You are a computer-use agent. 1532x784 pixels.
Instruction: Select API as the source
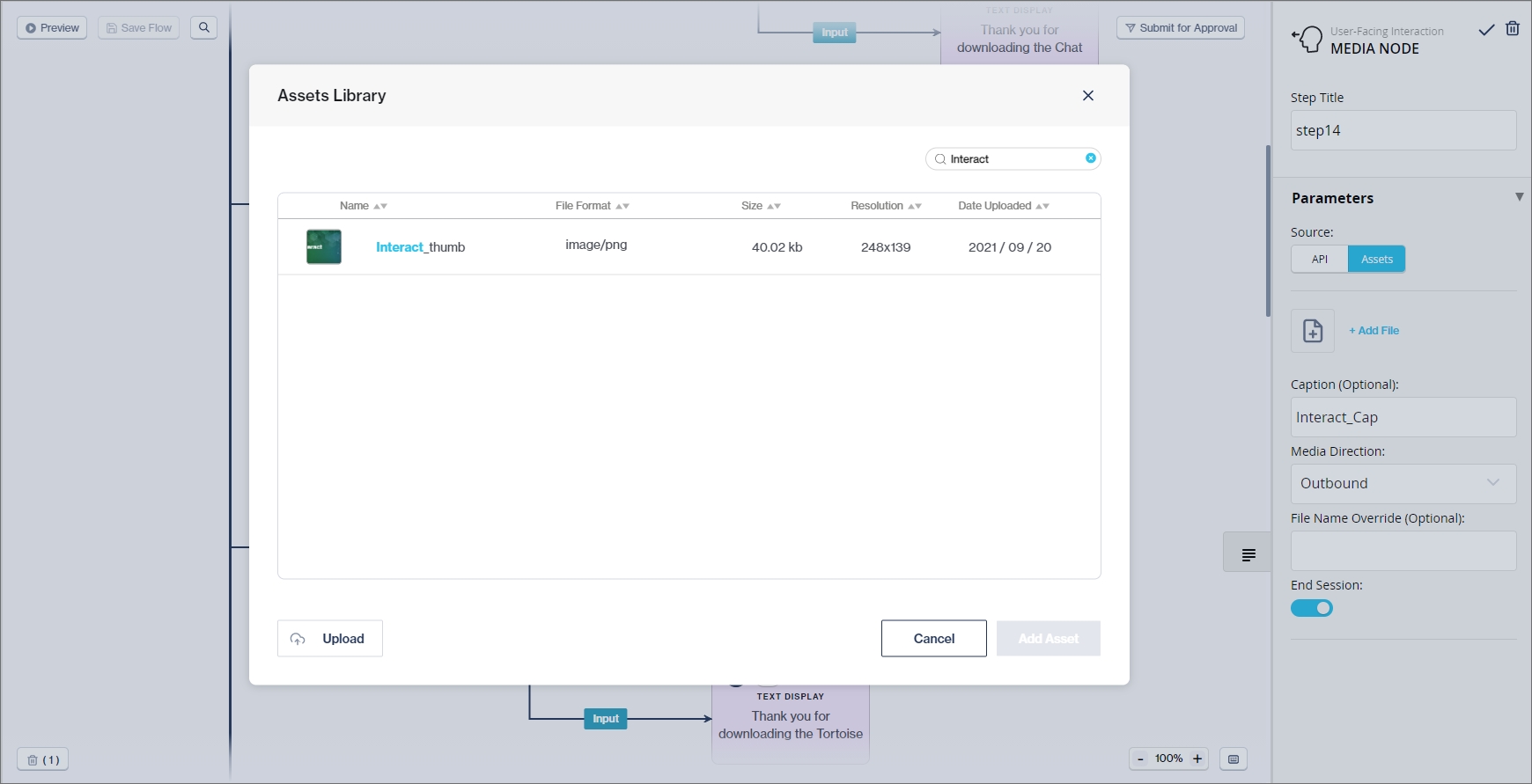click(x=1319, y=259)
